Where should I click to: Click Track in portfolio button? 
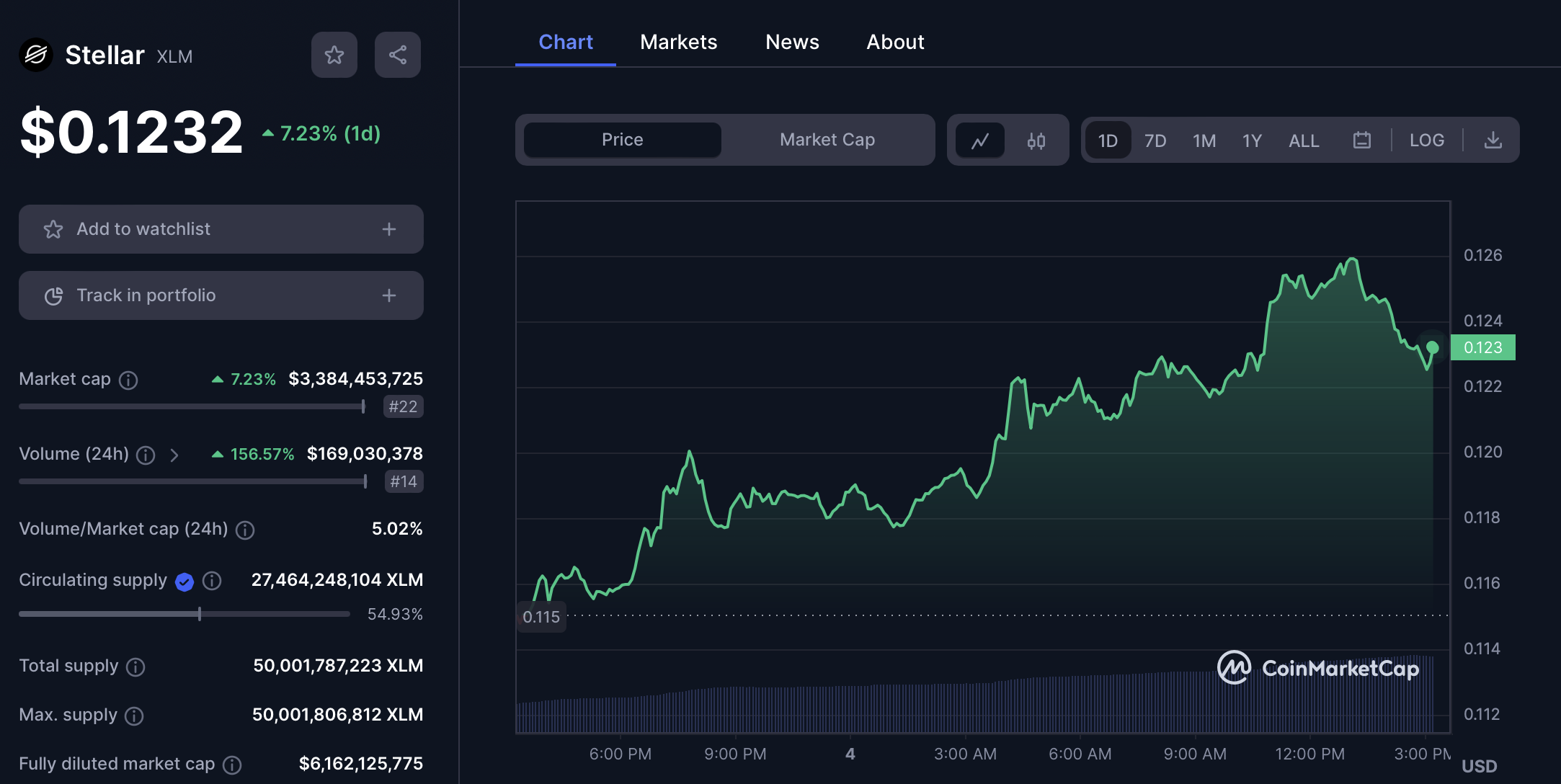[221, 295]
